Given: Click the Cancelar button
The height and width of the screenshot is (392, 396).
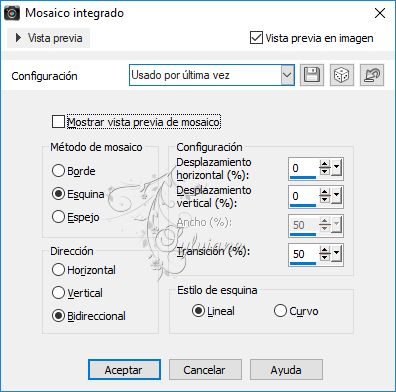Looking at the screenshot, I should [205, 370].
